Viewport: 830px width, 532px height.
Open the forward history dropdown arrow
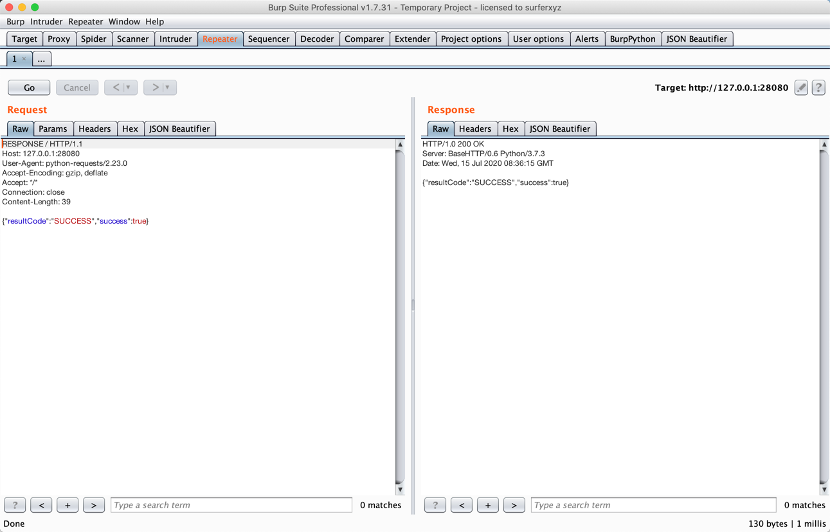coord(168,87)
